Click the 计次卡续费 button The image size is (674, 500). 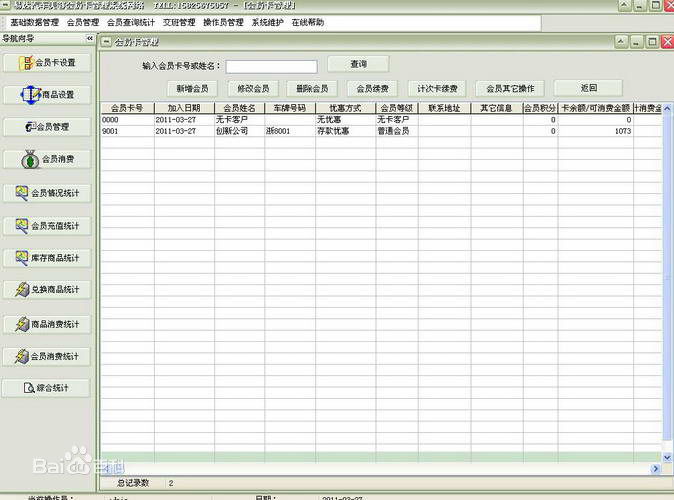coord(437,89)
